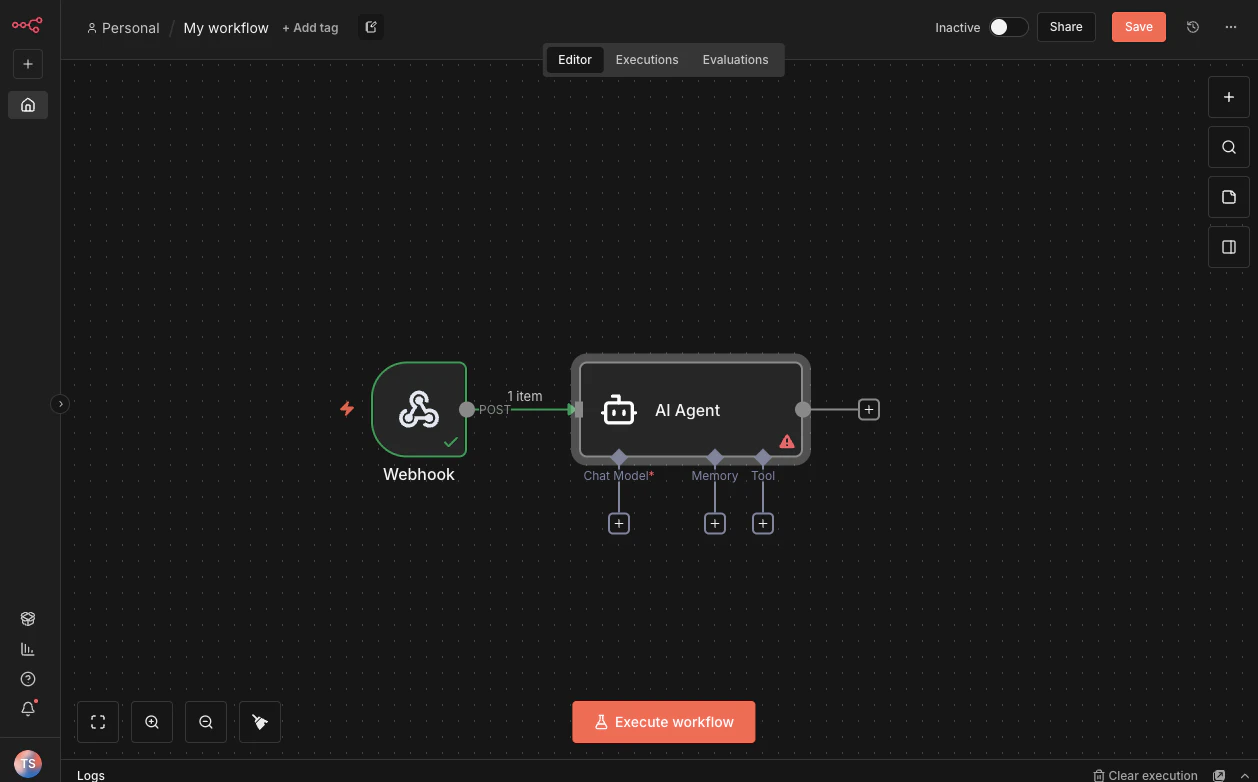Click the Logs panel label

click(x=91, y=775)
